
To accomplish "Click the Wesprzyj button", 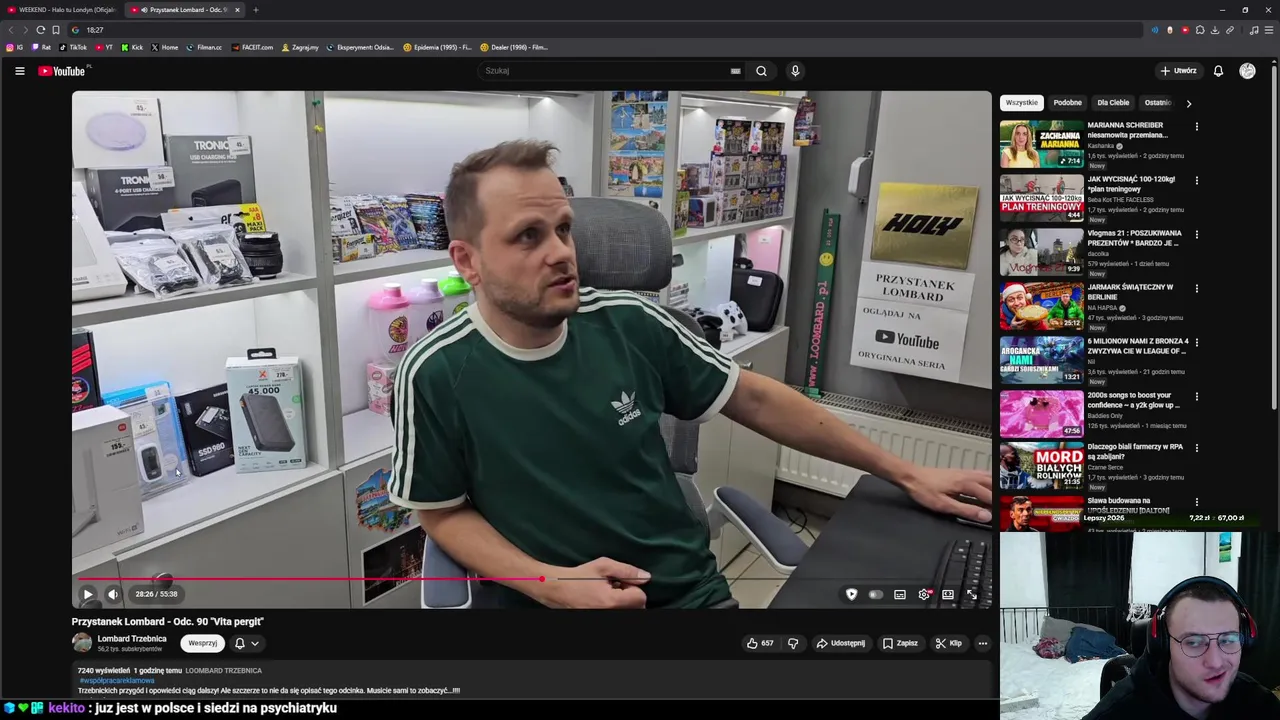I will [202, 643].
